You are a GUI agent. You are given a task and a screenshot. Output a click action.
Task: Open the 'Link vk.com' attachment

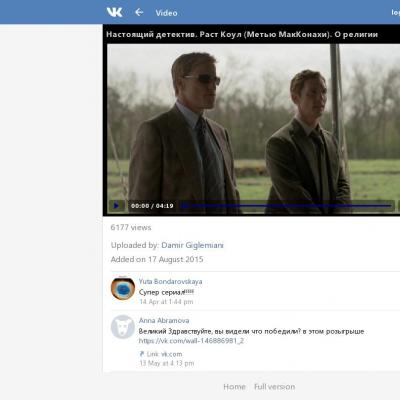pyautogui.click(x=161, y=354)
